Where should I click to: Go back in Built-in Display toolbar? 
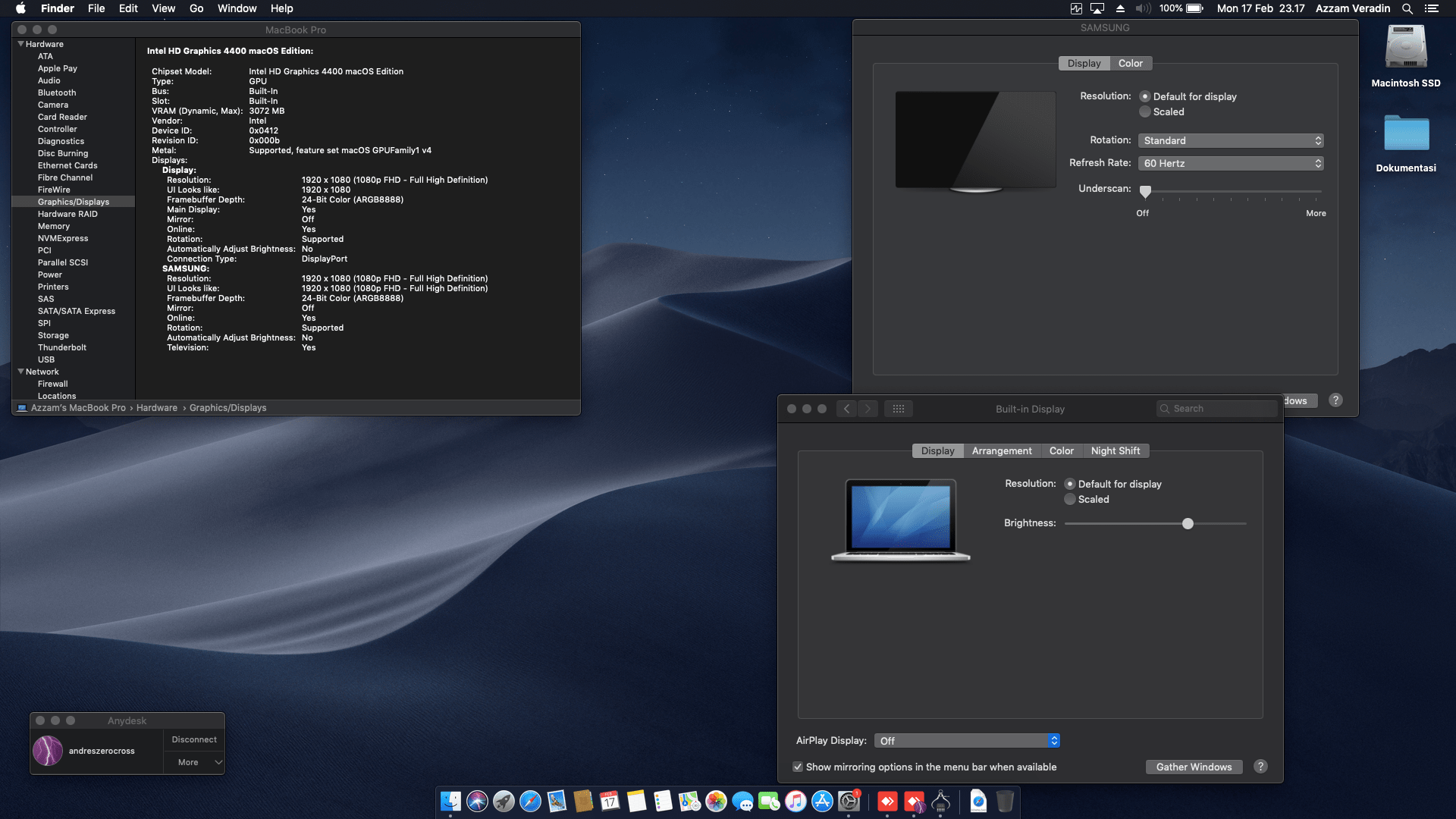pos(847,409)
